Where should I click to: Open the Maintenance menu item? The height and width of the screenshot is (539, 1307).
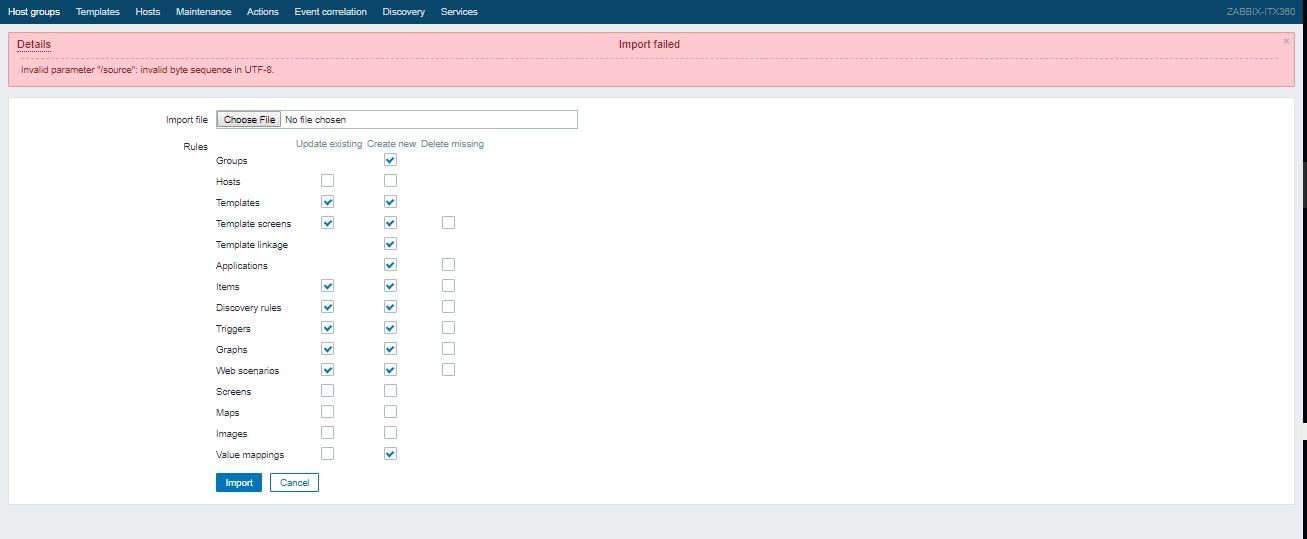(x=203, y=12)
